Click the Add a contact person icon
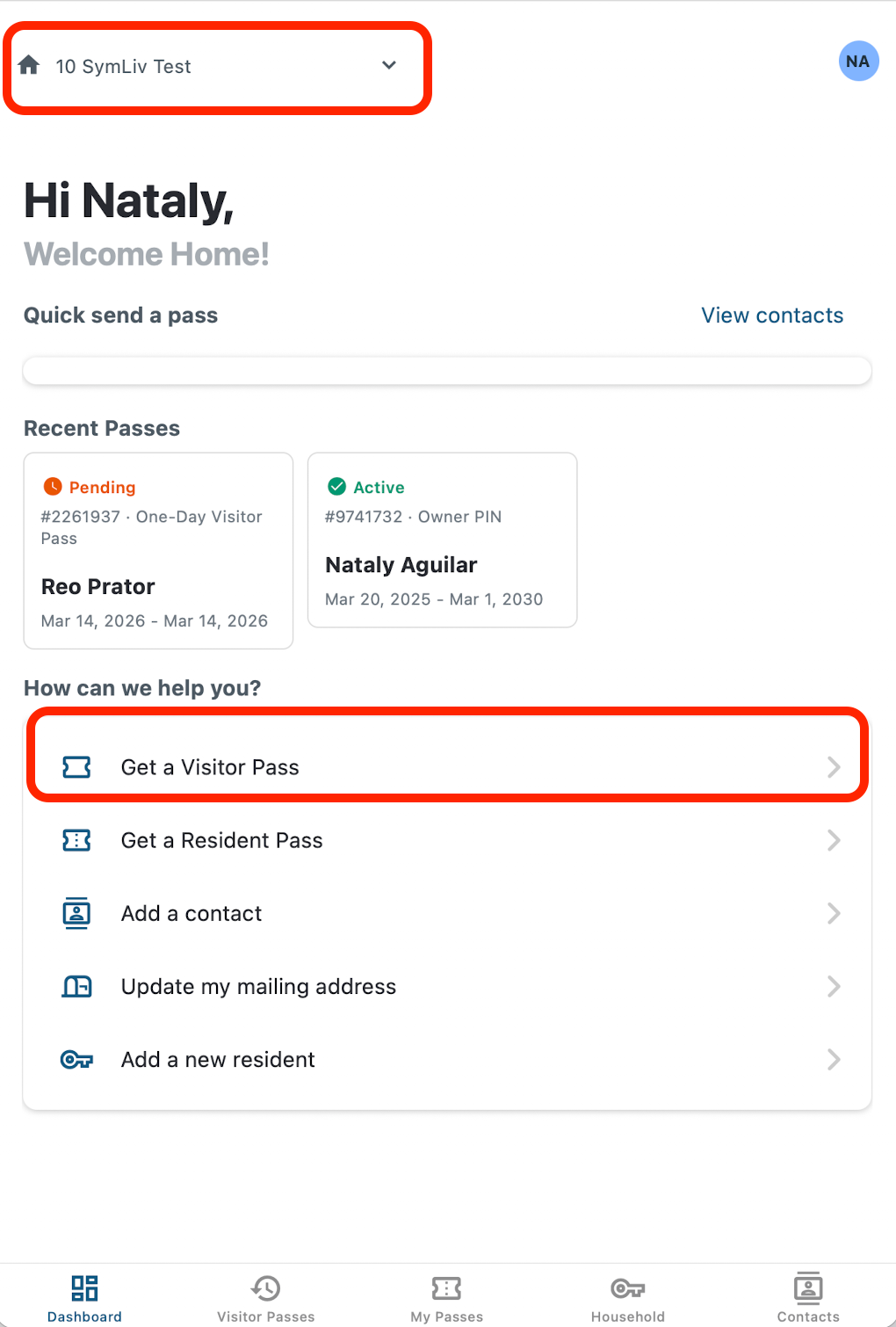Image resolution: width=896 pixels, height=1327 pixels. point(76,913)
